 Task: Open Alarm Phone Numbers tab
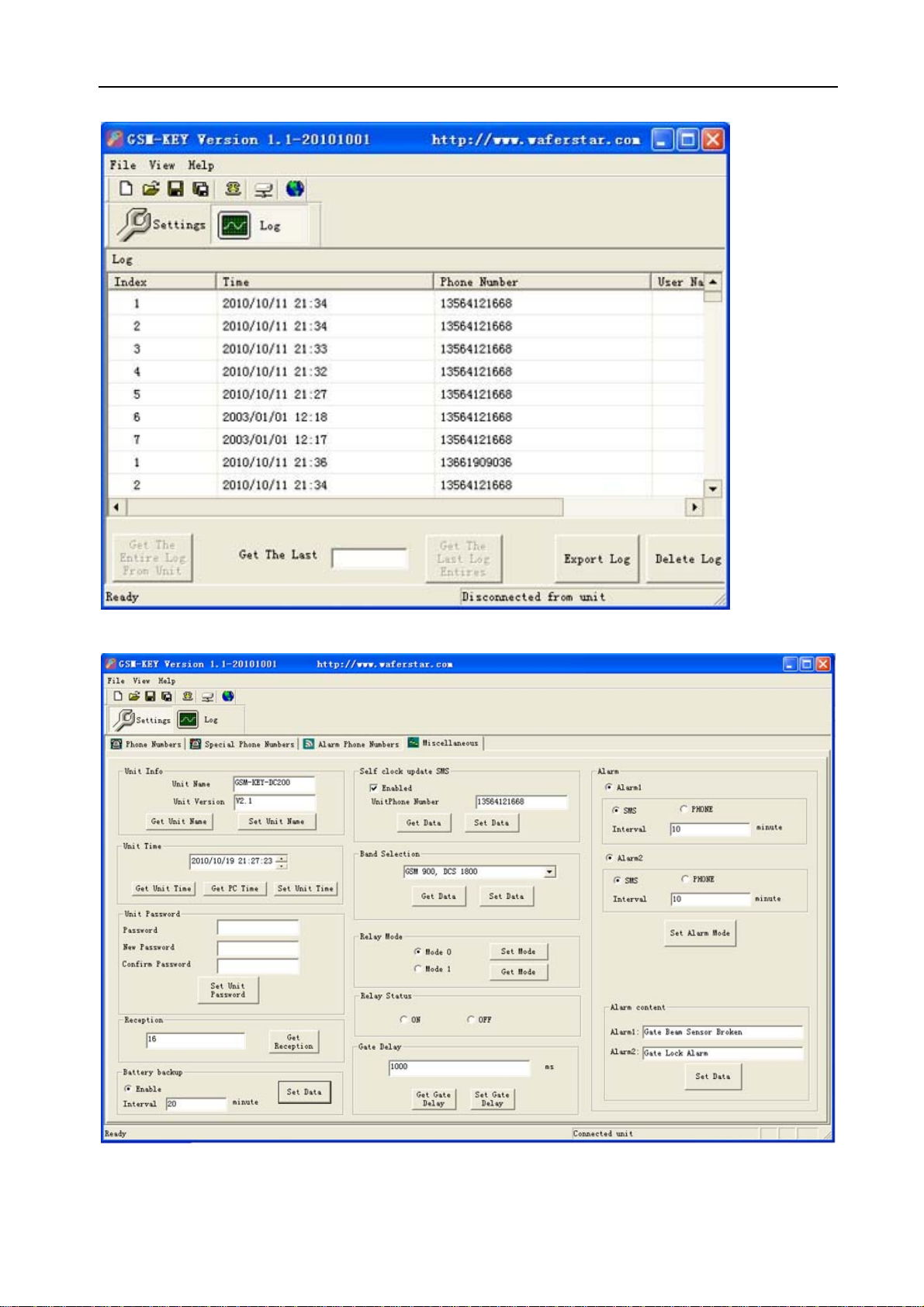click(351, 744)
